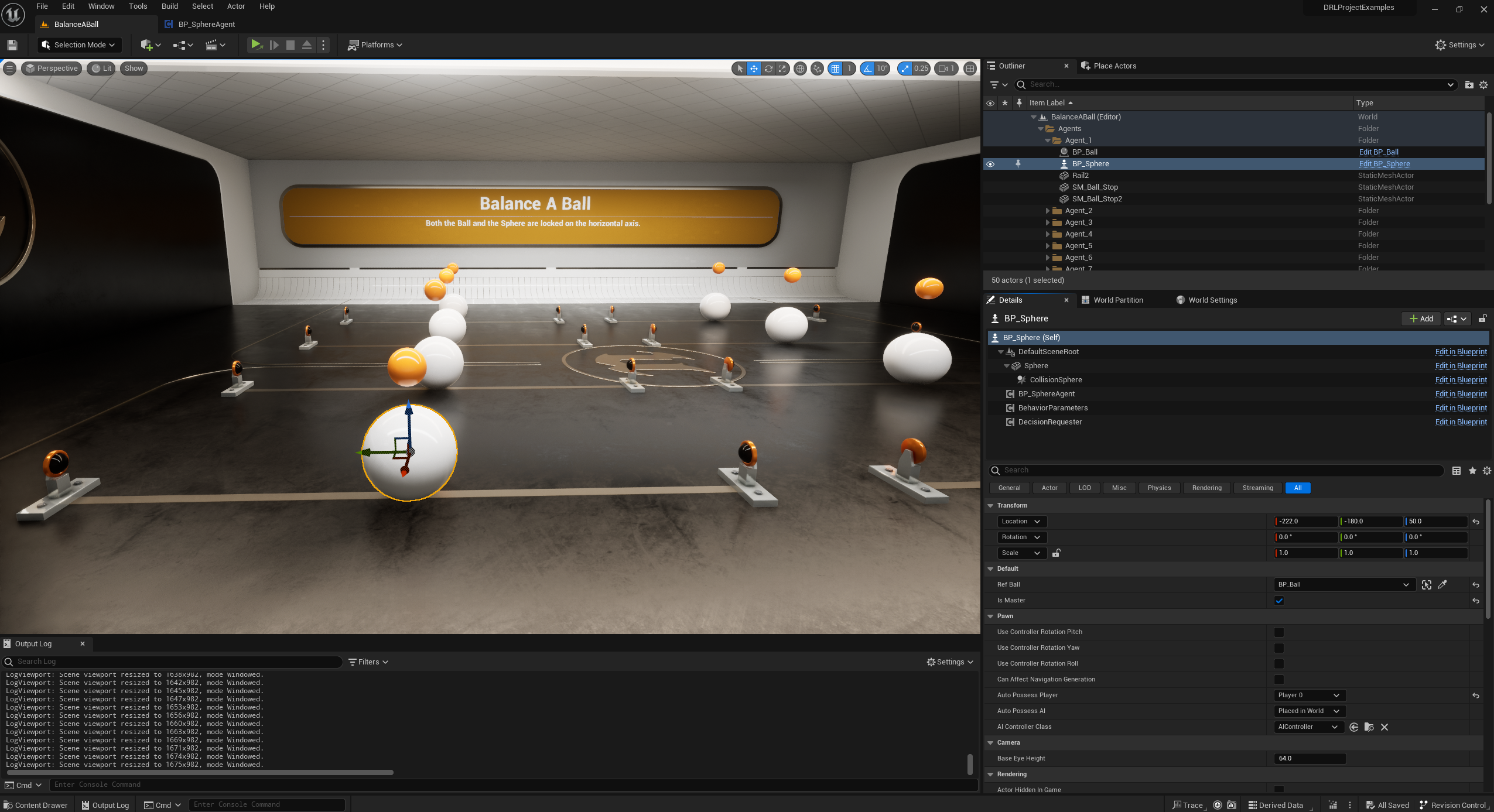Click Edit in Blueprint for BehaviorParameters
This screenshot has height=812, width=1494.
click(x=1461, y=408)
